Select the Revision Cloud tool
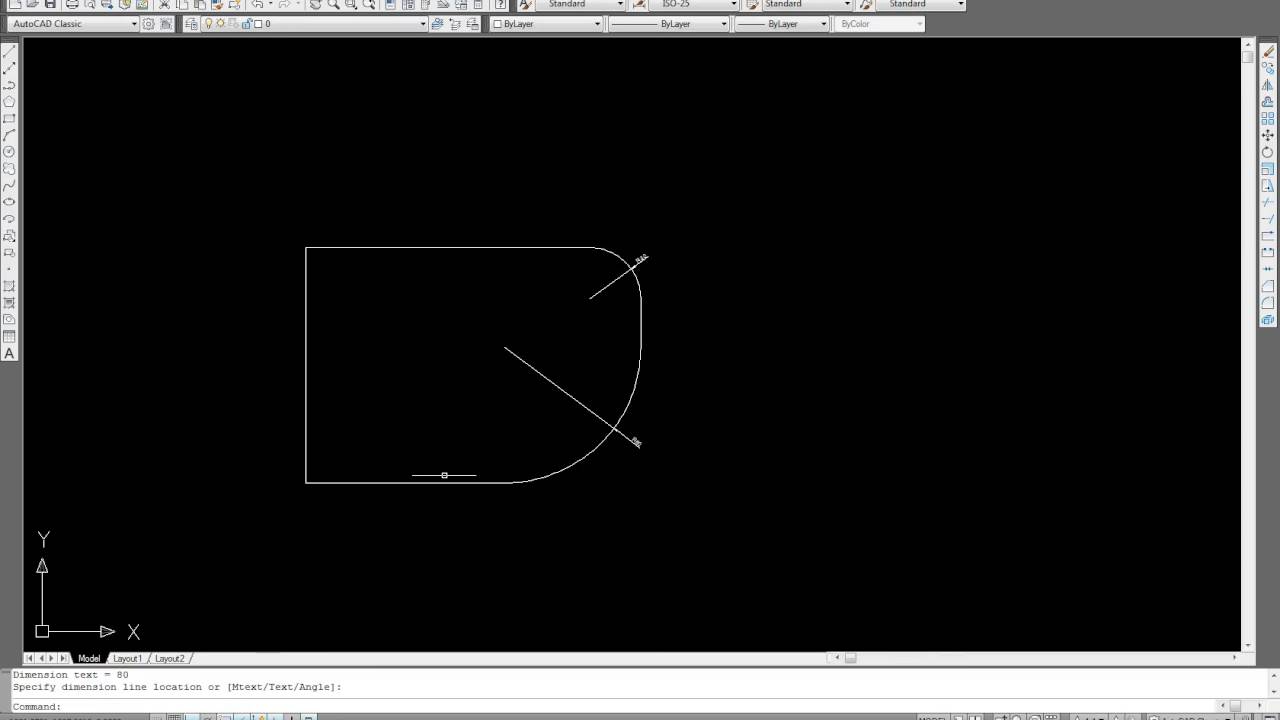Image resolution: width=1280 pixels, height=720 pixels. coord(9,169)
